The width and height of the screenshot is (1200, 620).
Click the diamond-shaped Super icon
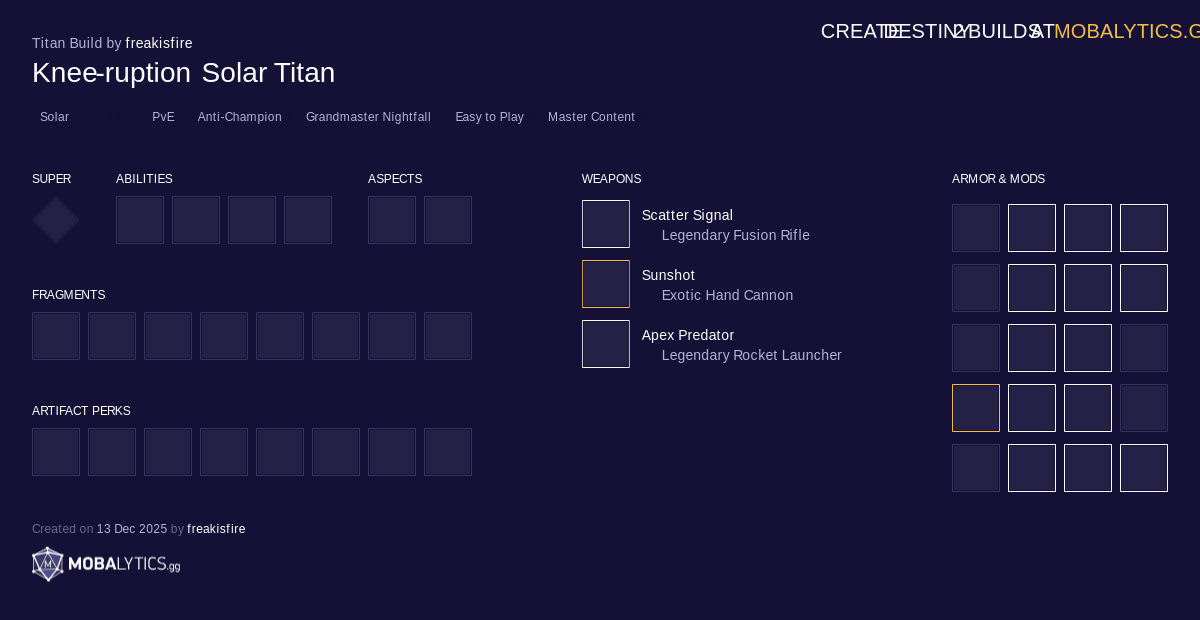[x=56, y=220]
